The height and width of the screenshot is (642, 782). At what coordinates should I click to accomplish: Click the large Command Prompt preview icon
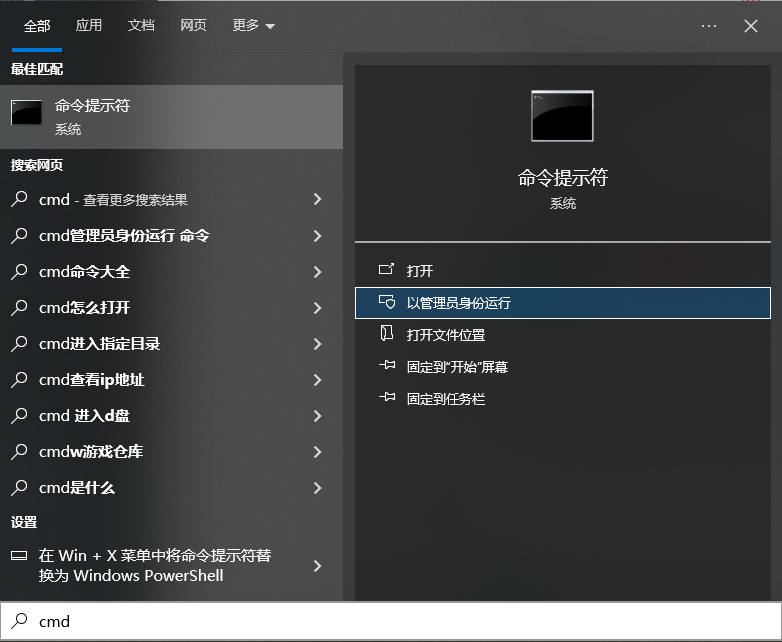pyautogui.click(x=562, y=116)
